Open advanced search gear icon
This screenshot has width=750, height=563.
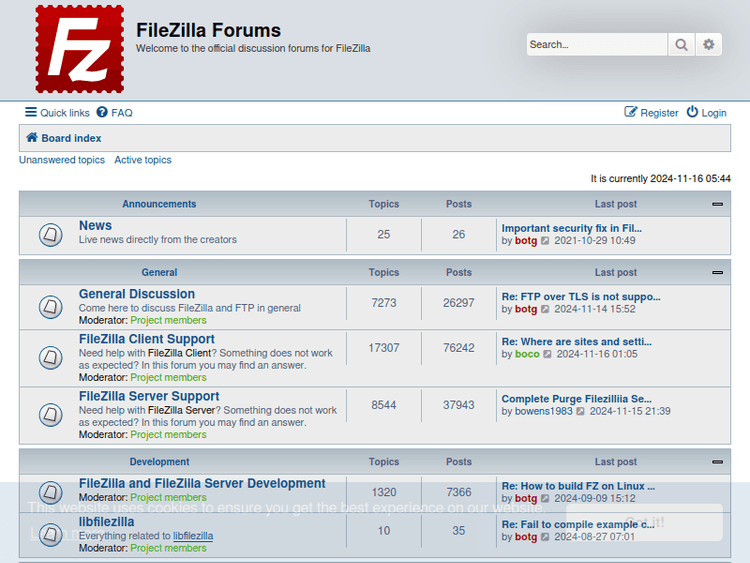(709, 44)
